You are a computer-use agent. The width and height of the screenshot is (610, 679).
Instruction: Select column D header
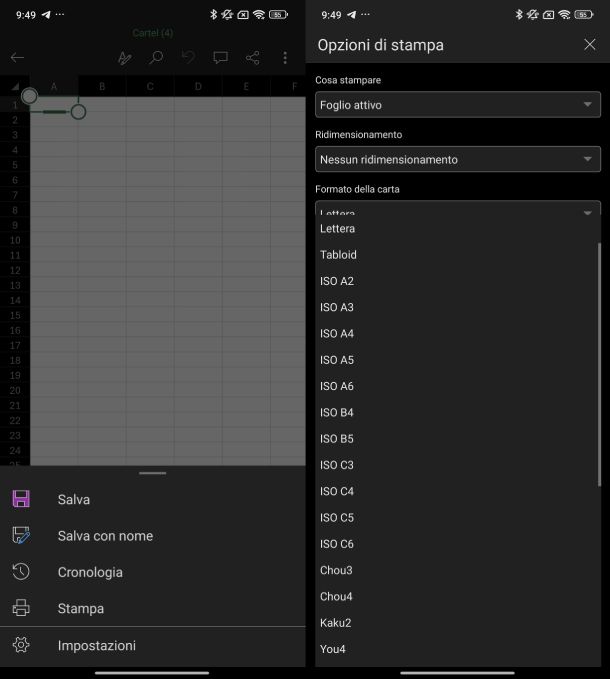198,86
